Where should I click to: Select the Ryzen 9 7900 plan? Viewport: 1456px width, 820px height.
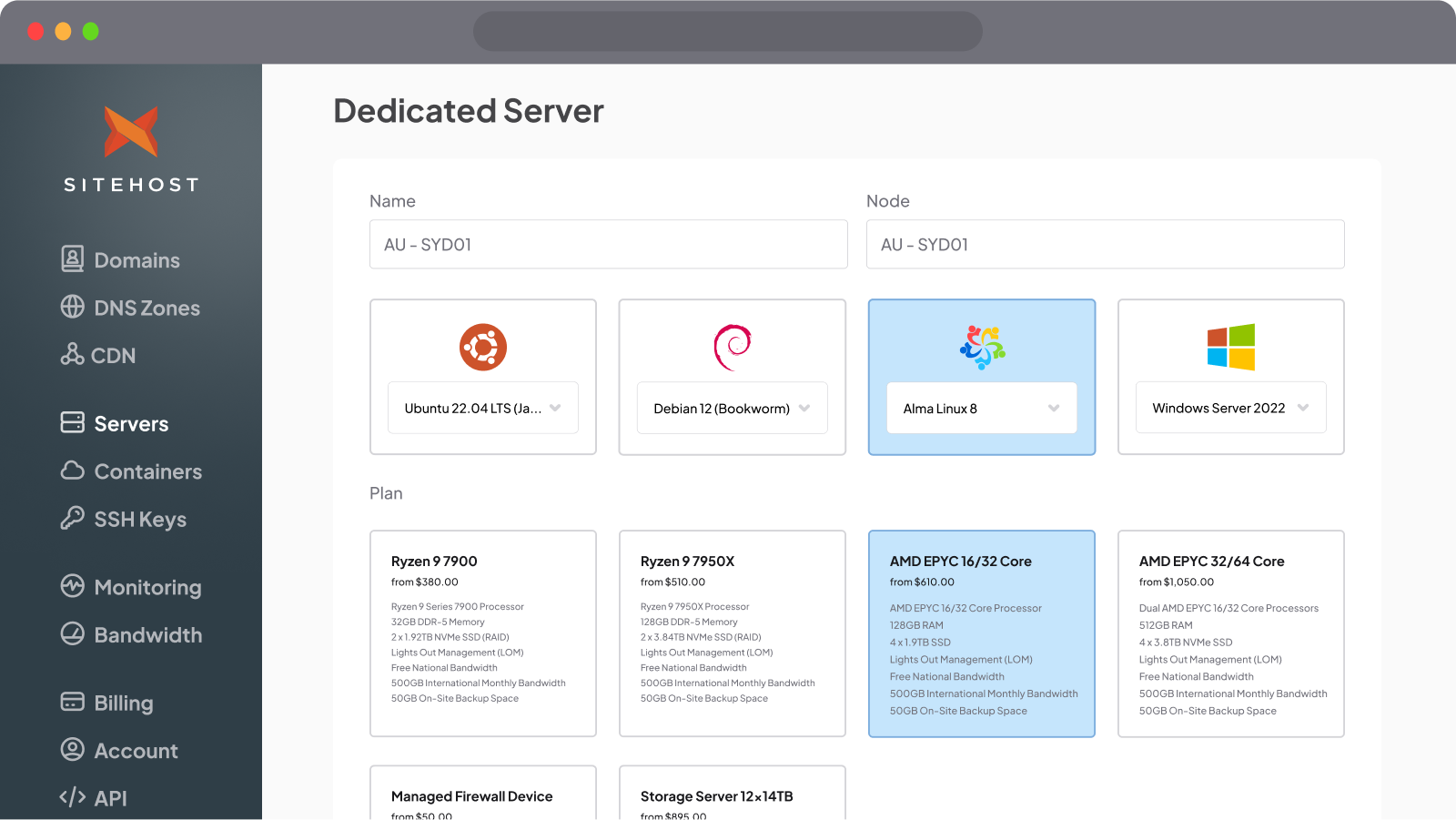coord(483,633)
